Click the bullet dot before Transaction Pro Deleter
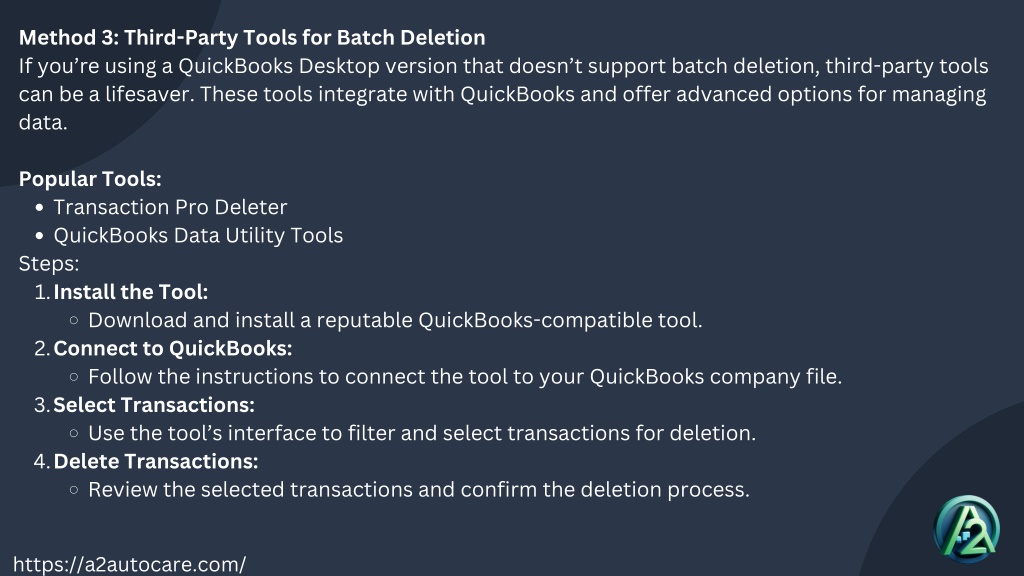1024x576 pixels. click(x=40, y=208)
